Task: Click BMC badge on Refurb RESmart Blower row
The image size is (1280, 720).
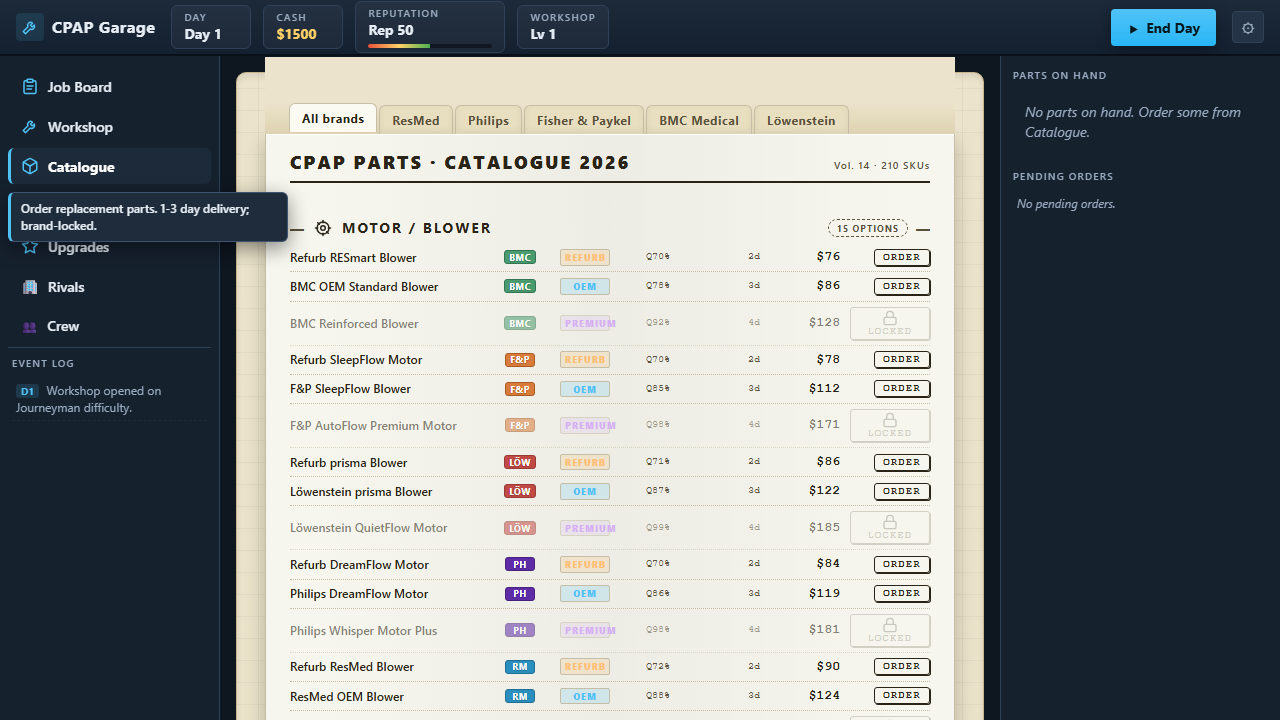Action: 520,257
